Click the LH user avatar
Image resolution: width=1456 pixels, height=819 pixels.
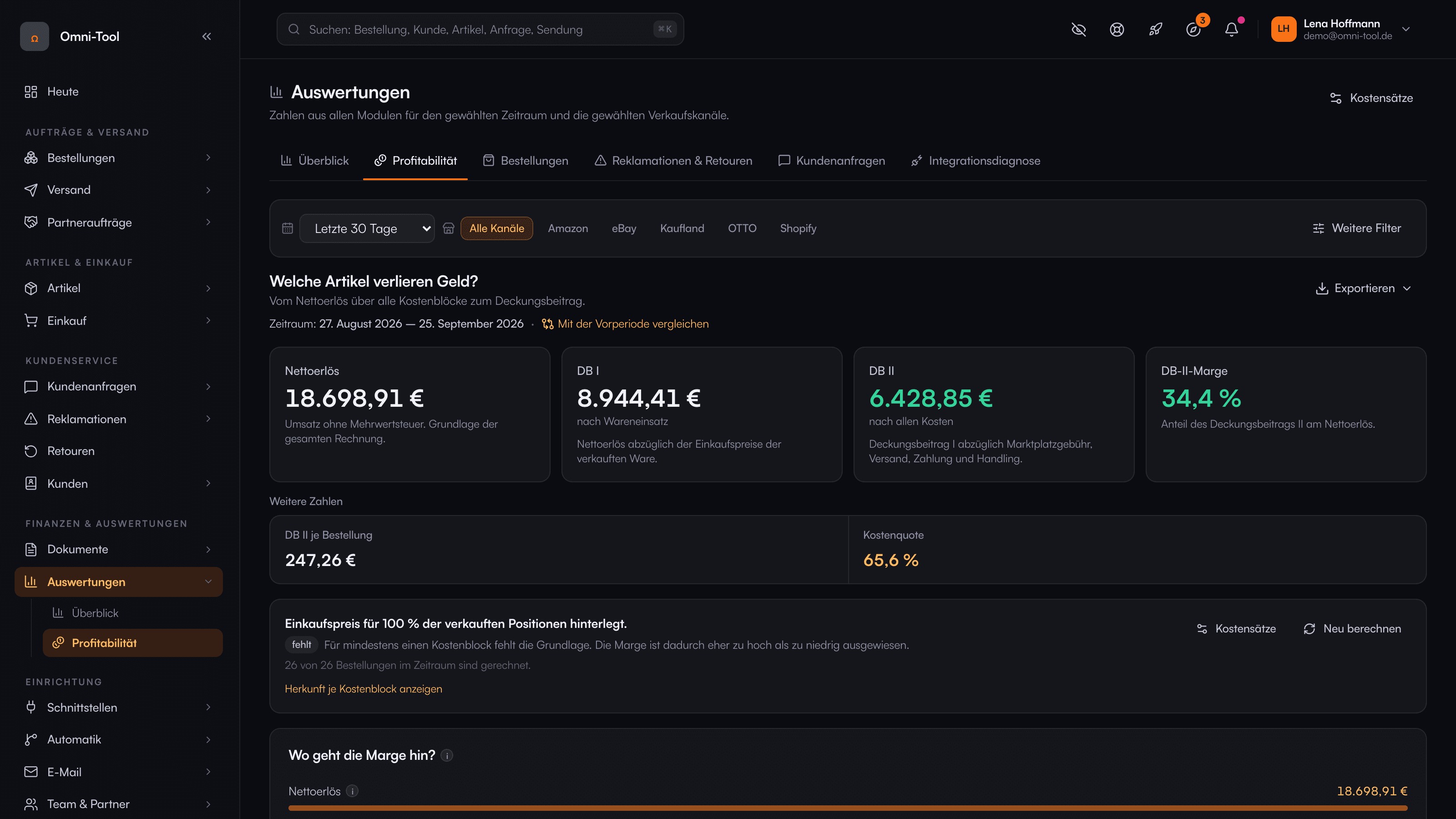1283,29
